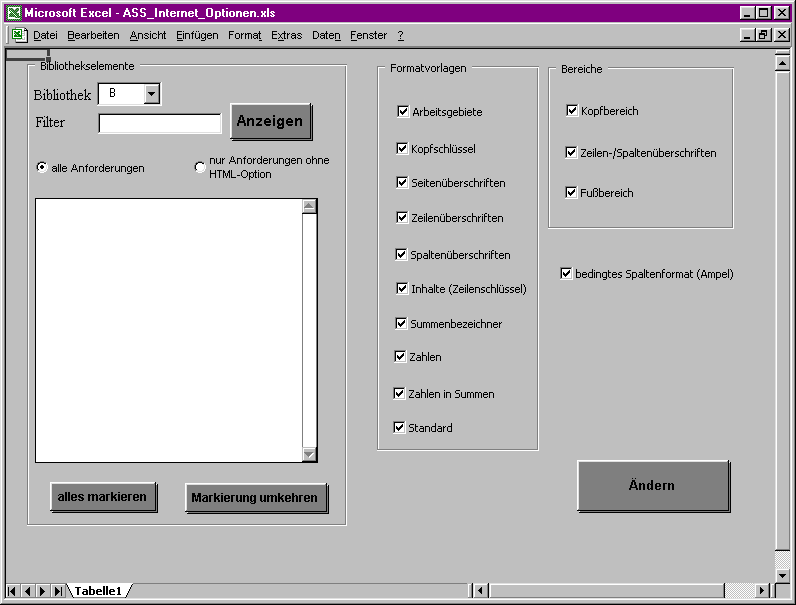Go to next sheet tab arrow
The image size is (796, 605).
(43, 591)
